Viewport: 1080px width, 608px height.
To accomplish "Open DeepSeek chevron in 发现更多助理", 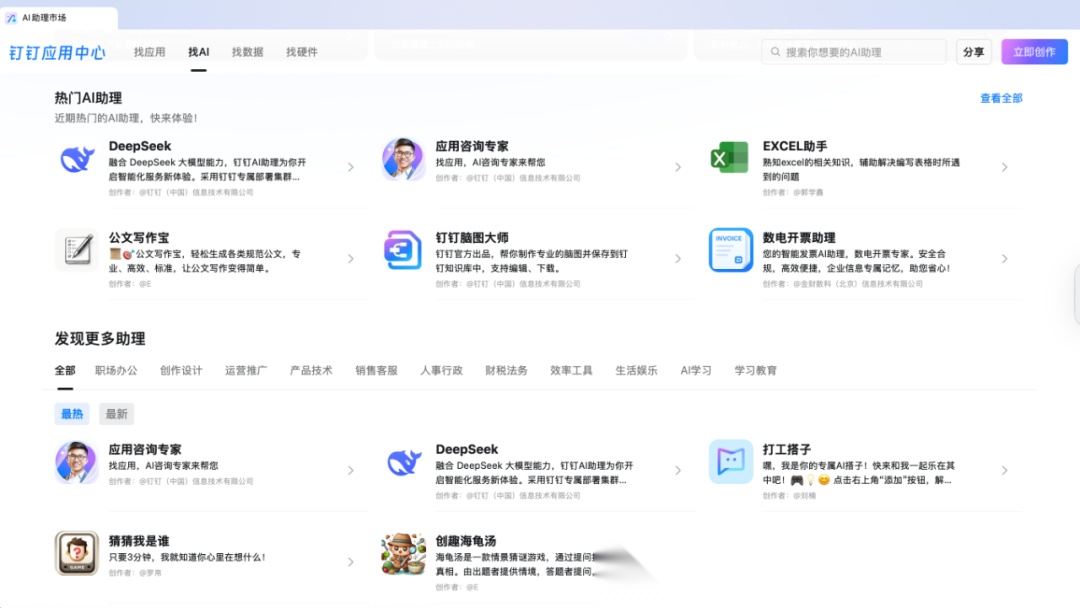I will coord(678,470).
